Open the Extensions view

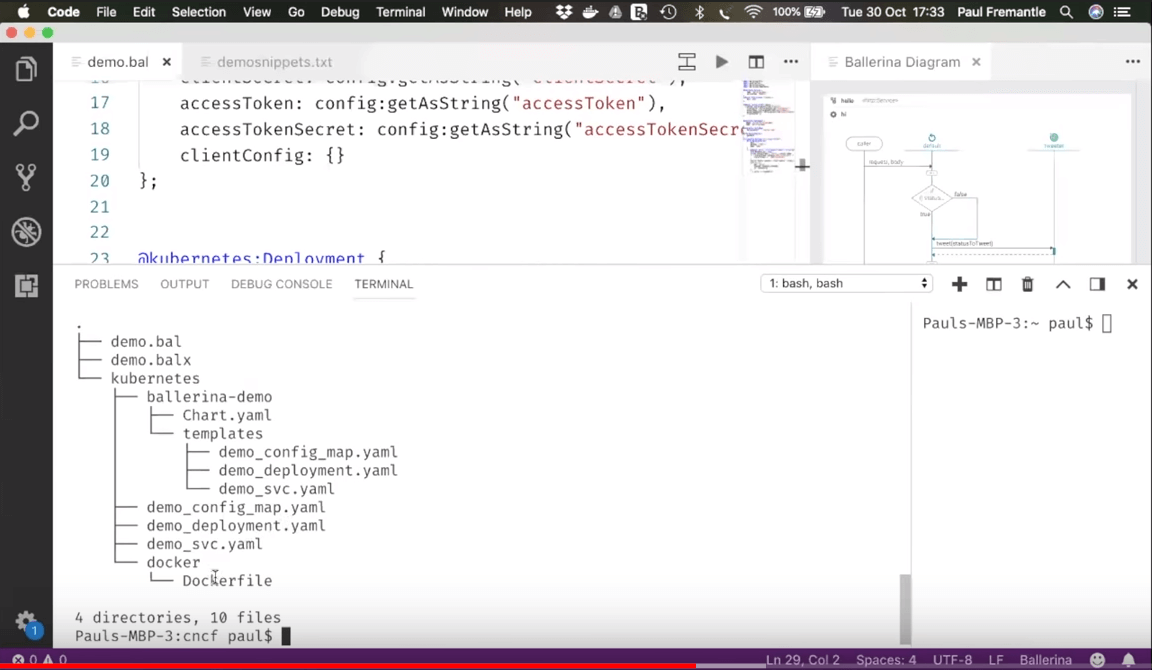tap(26, 286)
